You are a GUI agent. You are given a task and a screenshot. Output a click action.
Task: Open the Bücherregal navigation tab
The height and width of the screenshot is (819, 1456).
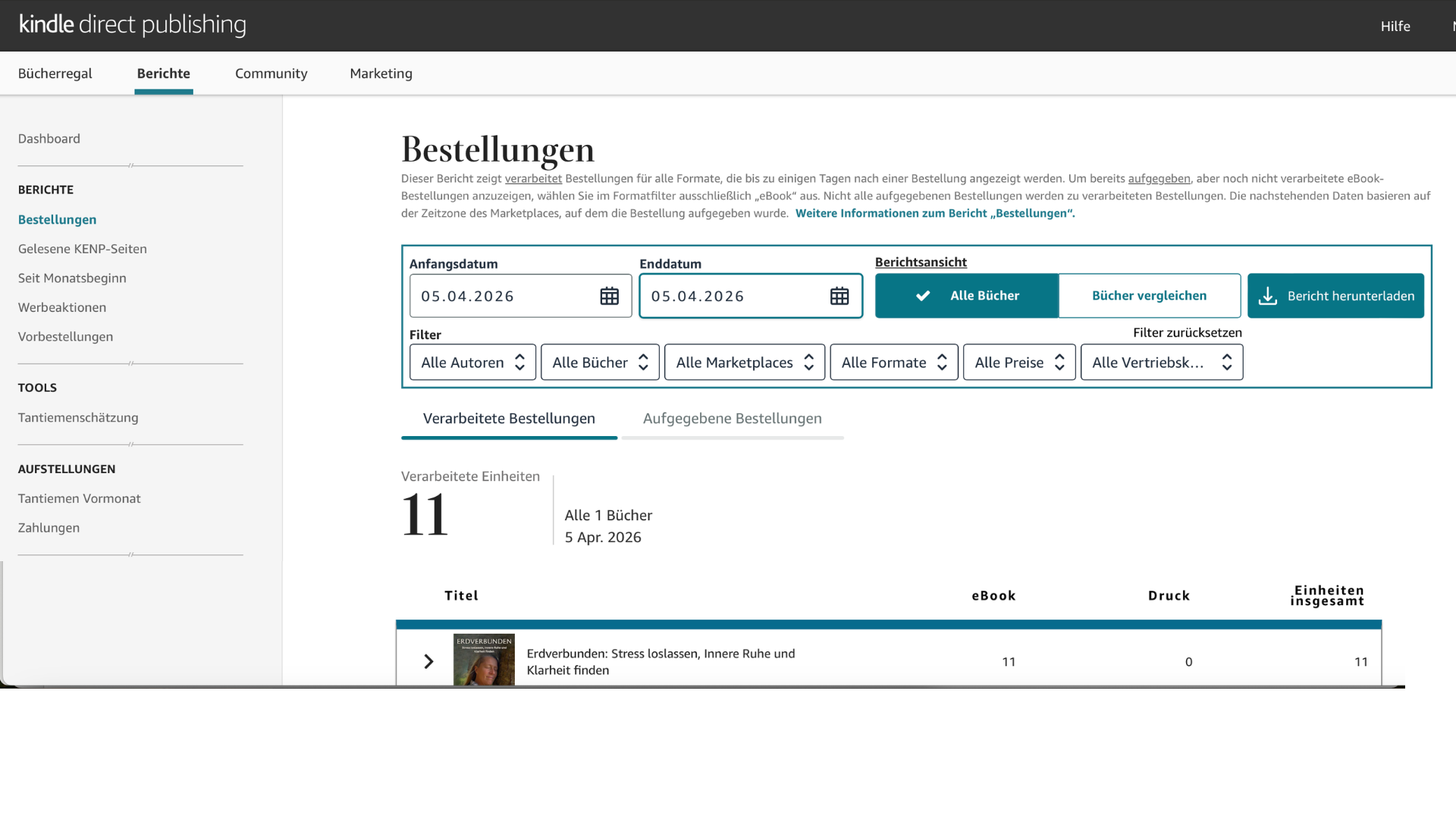55,74
